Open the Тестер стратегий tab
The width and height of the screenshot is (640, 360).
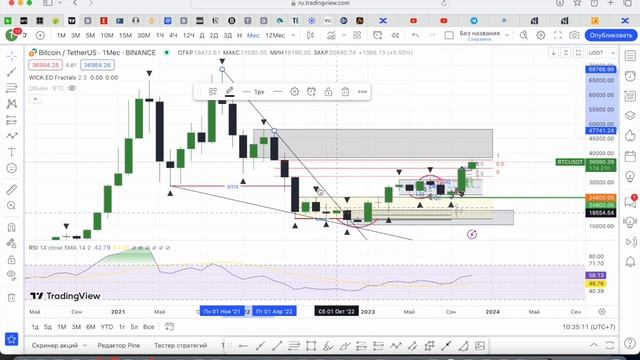coord(180,345)
